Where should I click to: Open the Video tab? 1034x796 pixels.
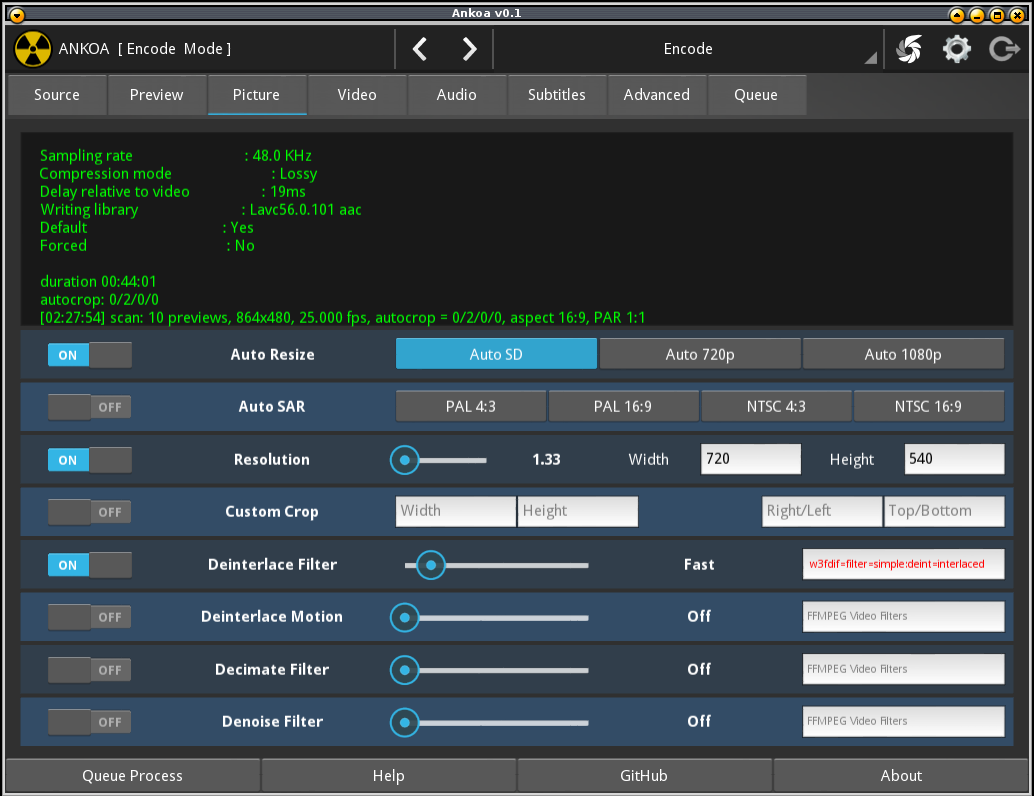[357, 95]
